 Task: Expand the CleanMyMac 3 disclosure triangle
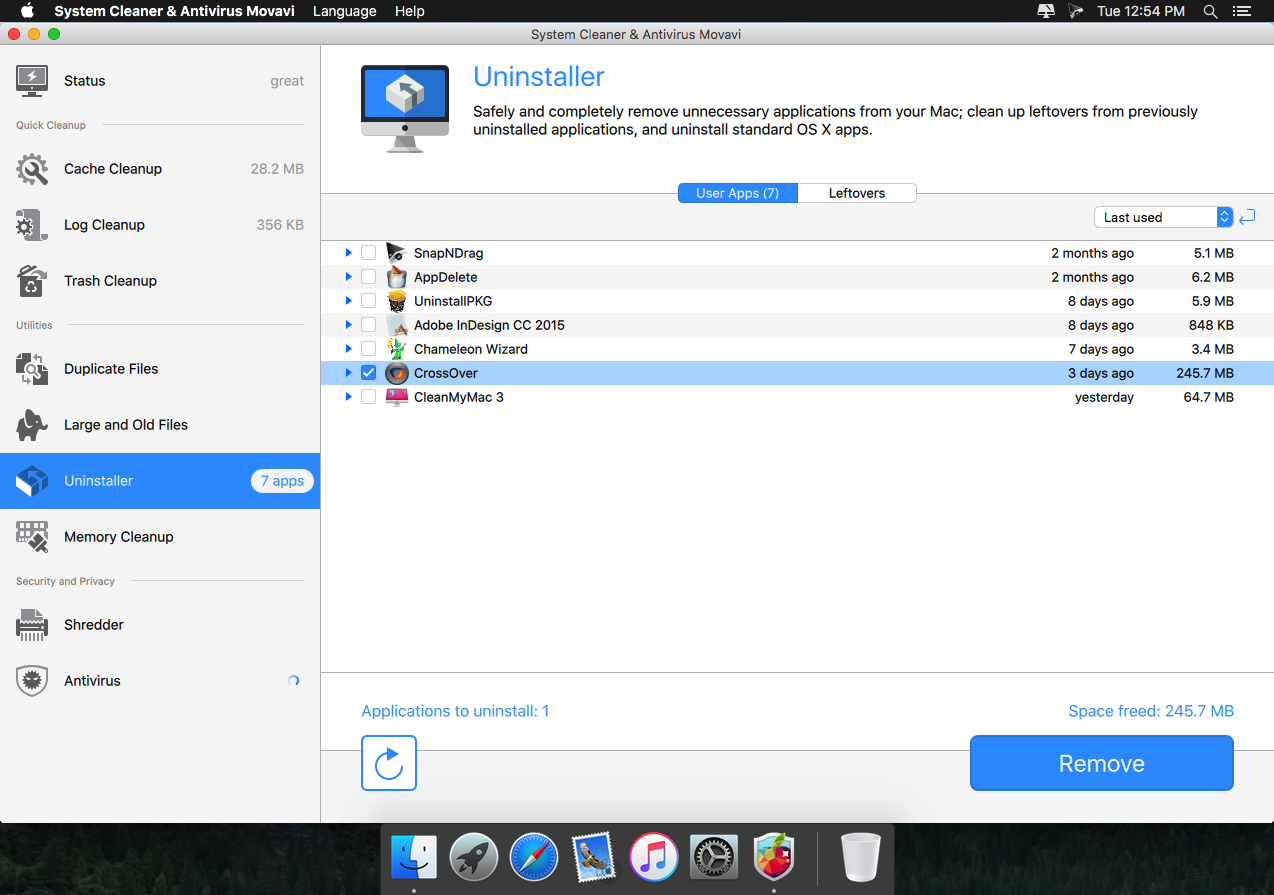click(348, 397)
